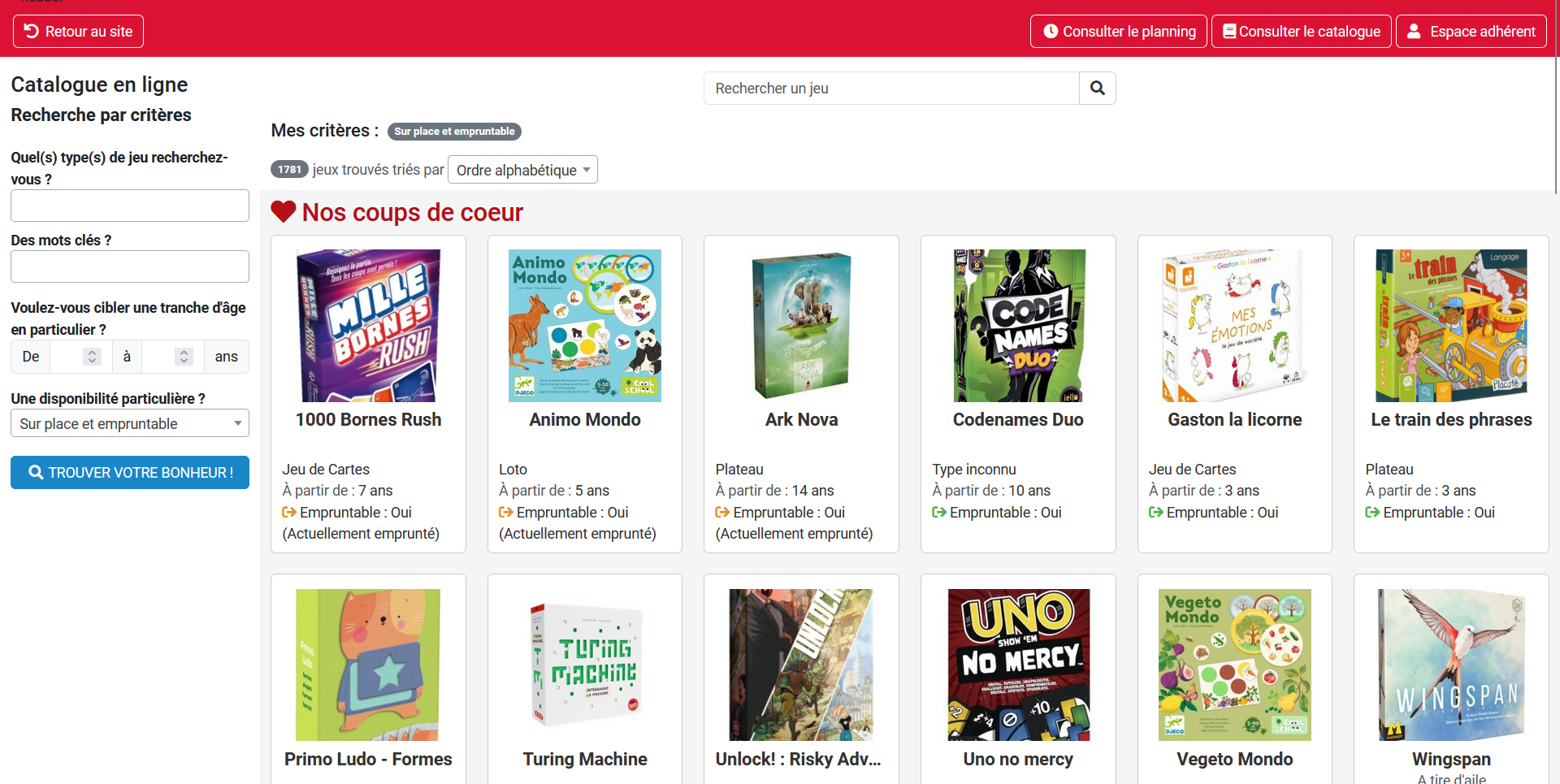Viewport: 1560px width, 784px height.
Task: Open 1000 Bornes Rush box image
Action: [368, 326]
